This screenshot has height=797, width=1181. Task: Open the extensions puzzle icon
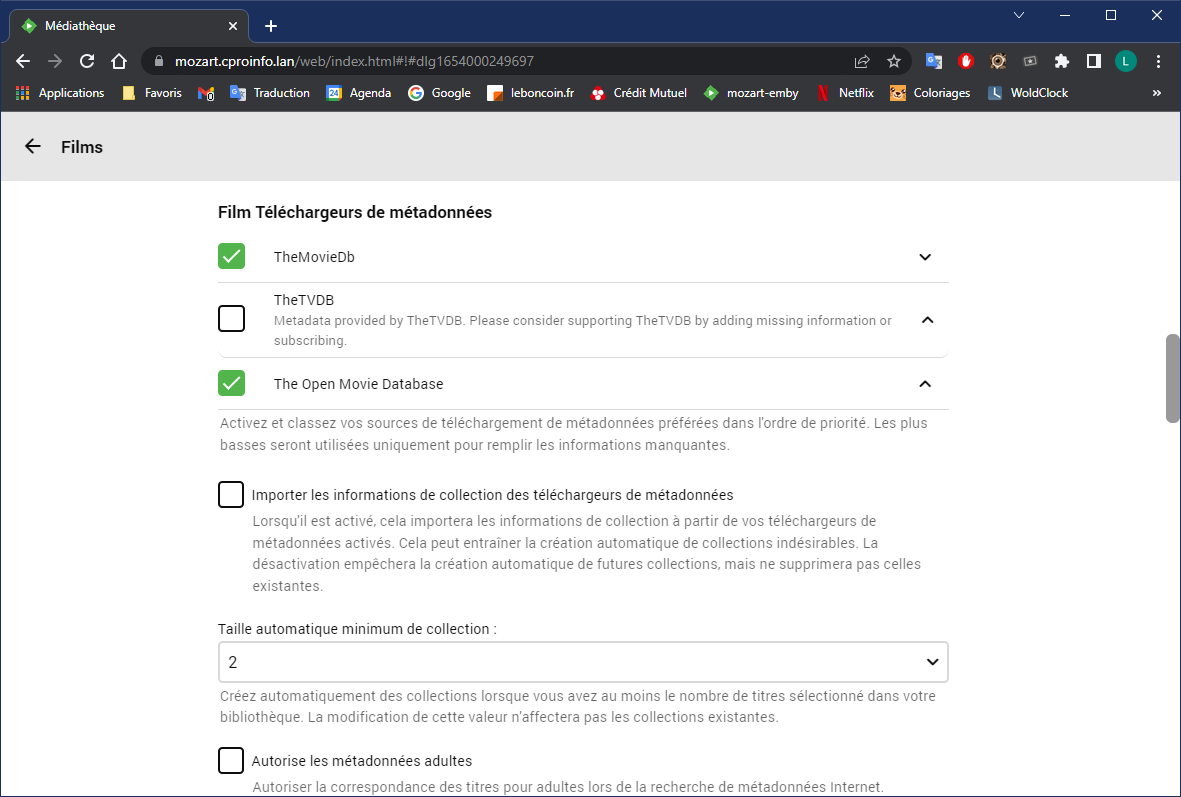[x=1062, y=61]
